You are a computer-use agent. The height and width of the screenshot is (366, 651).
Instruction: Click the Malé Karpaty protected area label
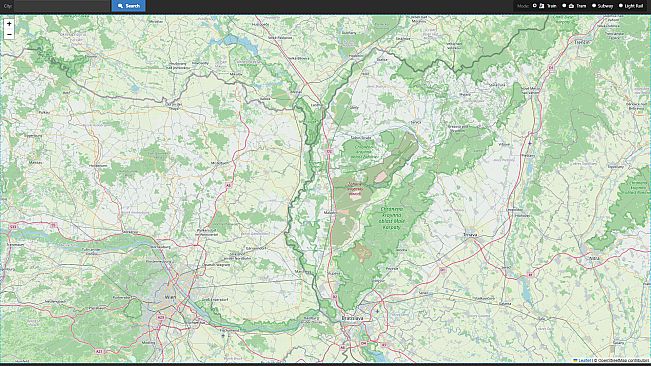pos(391,218)
